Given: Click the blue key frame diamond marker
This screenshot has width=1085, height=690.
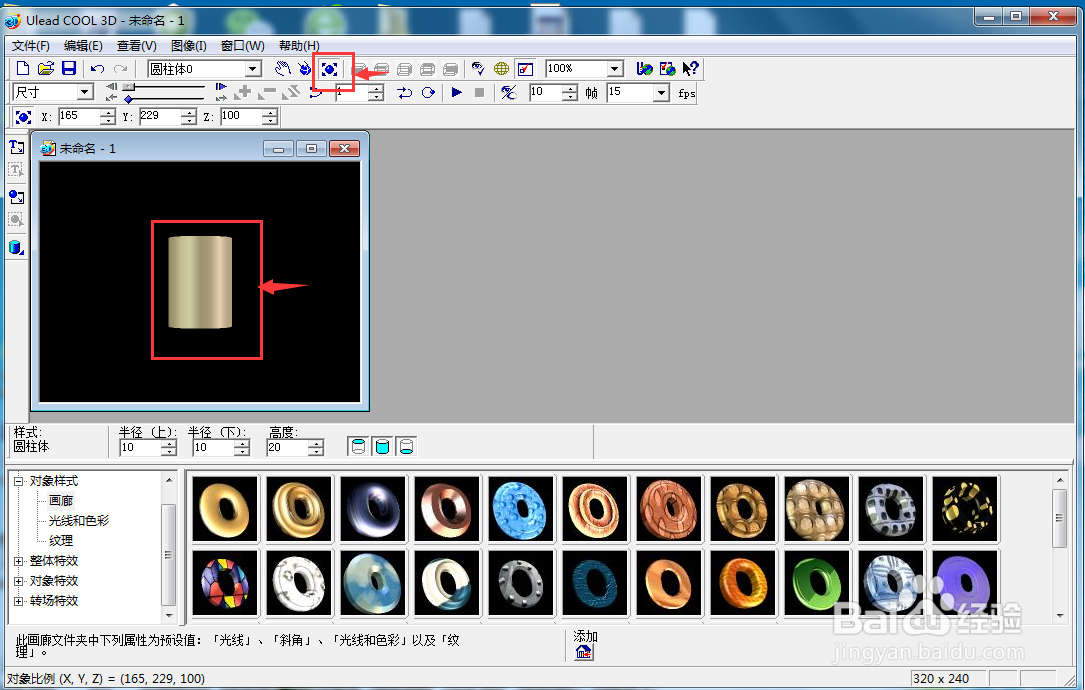Looking at the screenshot, I should click(129, 100).
